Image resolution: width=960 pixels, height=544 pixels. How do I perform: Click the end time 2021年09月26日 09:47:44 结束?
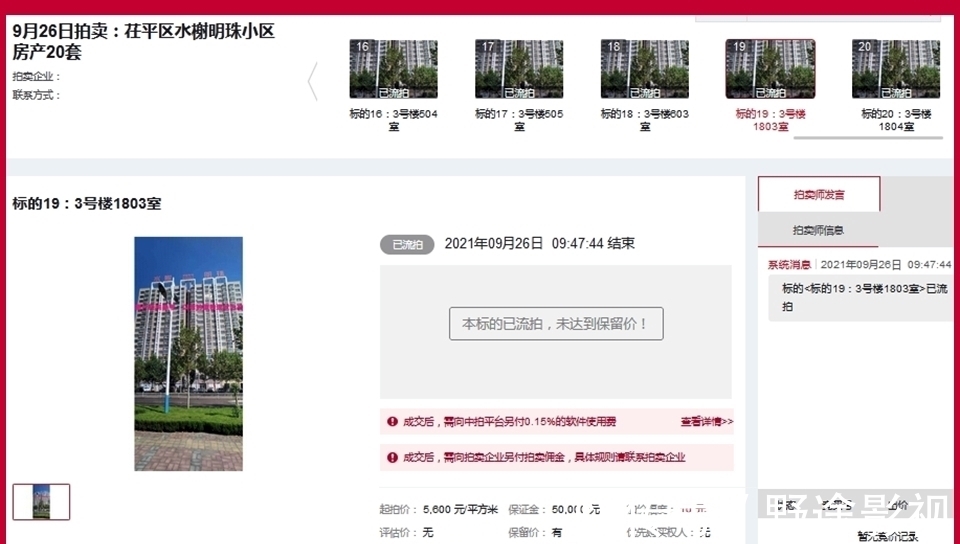click(539, 244)
